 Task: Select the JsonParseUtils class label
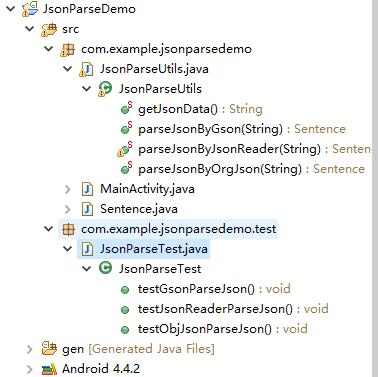tap(160, 89)
